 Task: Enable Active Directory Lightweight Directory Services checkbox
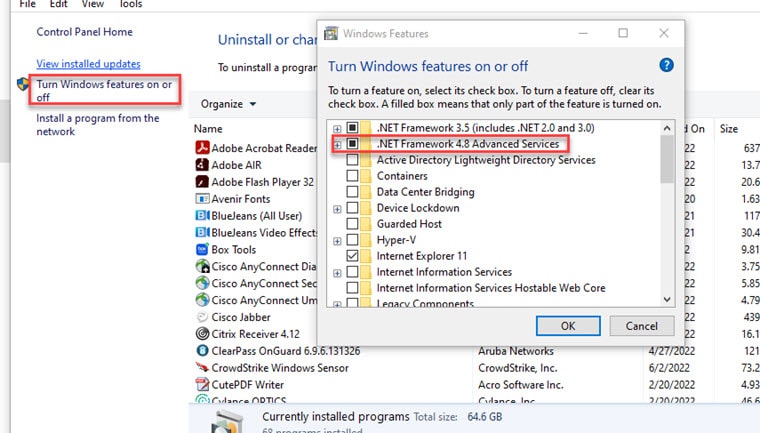pos(352,160)
